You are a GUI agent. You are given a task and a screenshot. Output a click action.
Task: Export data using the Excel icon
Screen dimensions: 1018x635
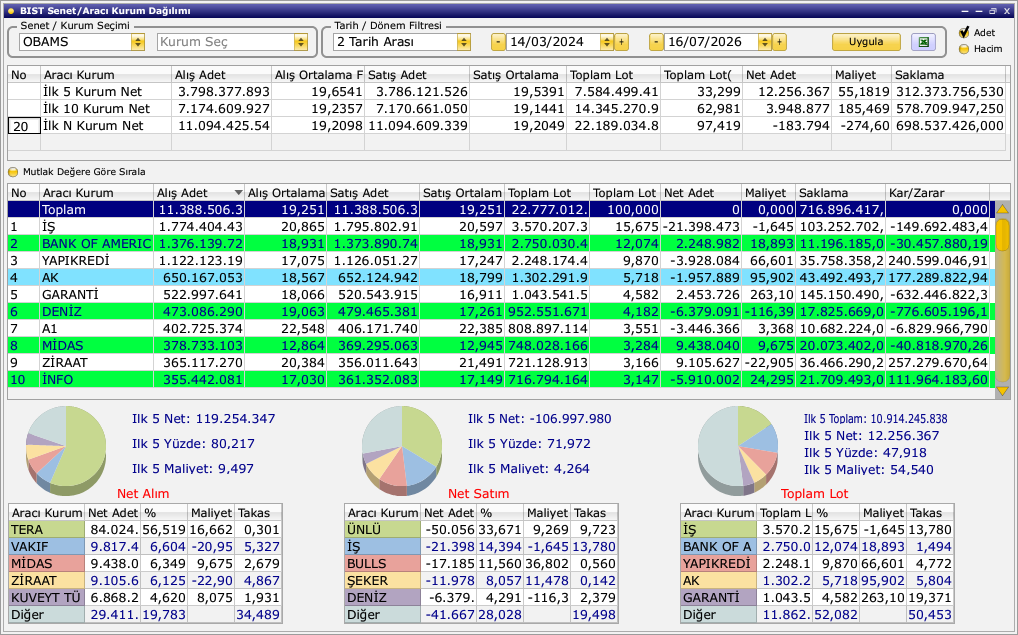coord(923,42)
